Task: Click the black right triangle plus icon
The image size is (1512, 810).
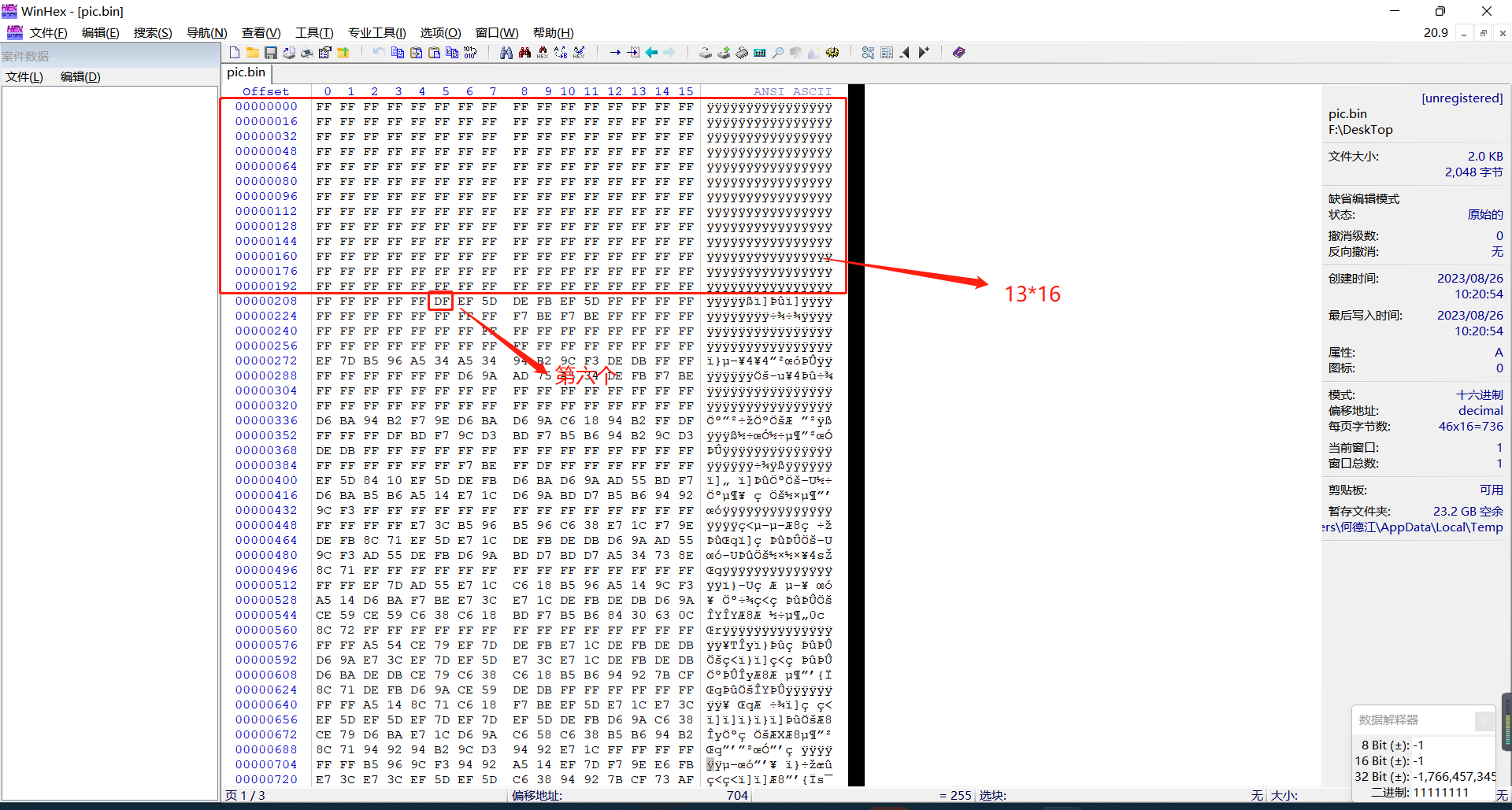Action: (924, 53)
